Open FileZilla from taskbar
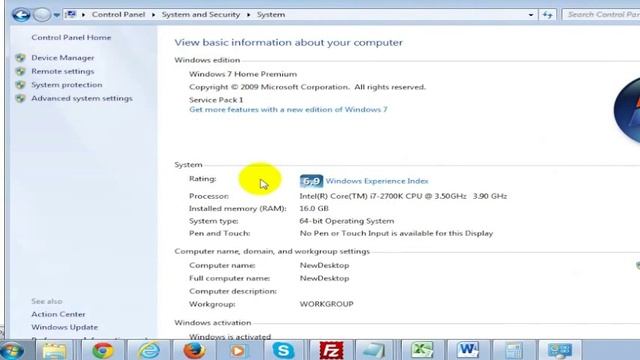 point(331,351)
